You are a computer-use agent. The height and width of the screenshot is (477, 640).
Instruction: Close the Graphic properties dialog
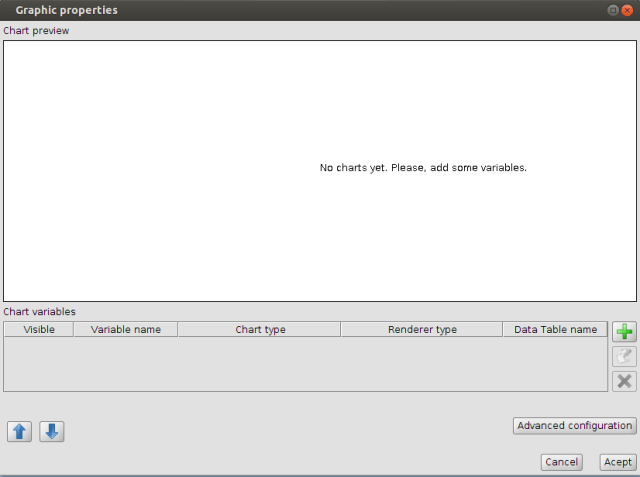coord(627,10)
